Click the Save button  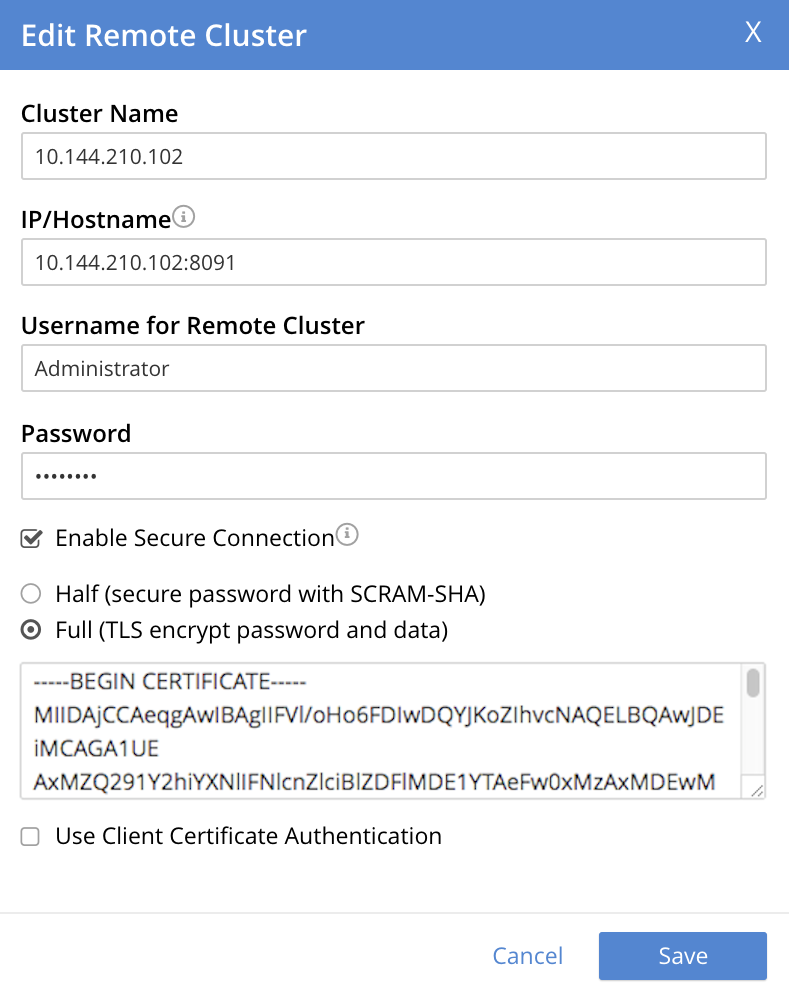[682, 956]
